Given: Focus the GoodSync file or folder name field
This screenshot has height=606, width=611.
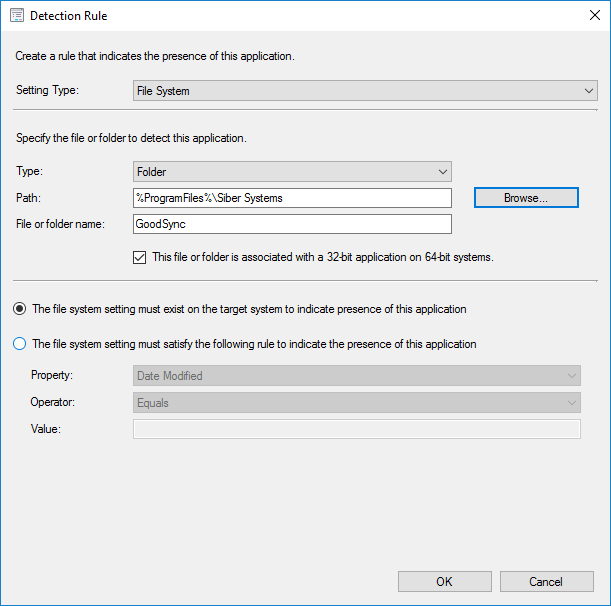Looking at the screenshot, I should pyautogui.click(x=292, y=224).
